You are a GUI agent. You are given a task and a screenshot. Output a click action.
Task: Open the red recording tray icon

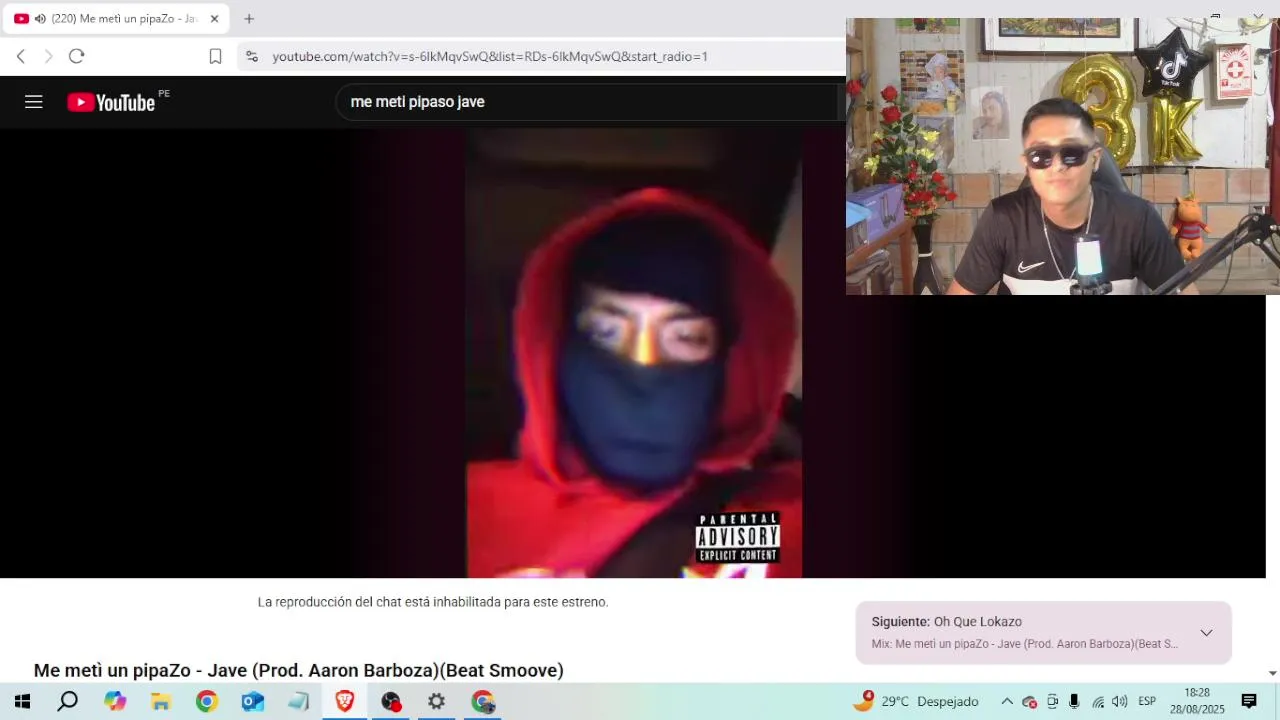(1029, 702)
